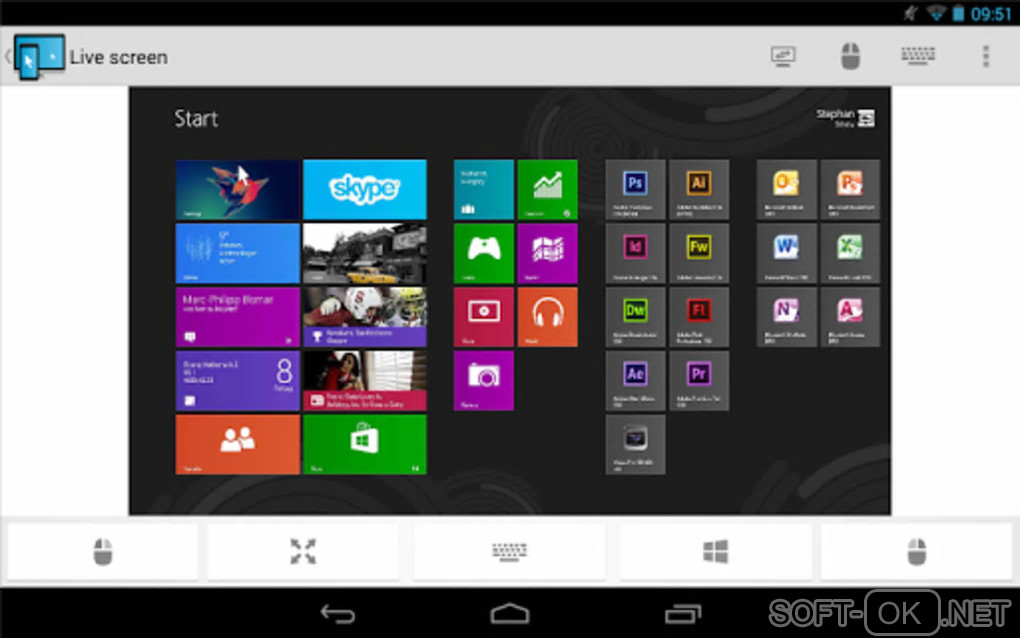Launch Adobe Dreamweaver tile

click(635, 317)
